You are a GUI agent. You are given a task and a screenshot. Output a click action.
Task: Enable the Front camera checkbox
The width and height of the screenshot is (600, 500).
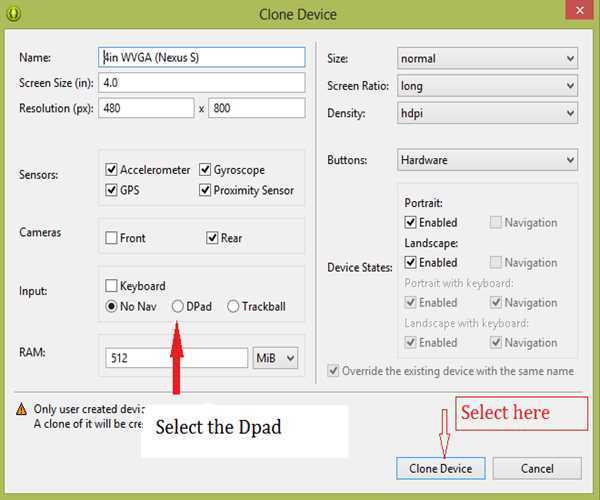pos(112,238)
